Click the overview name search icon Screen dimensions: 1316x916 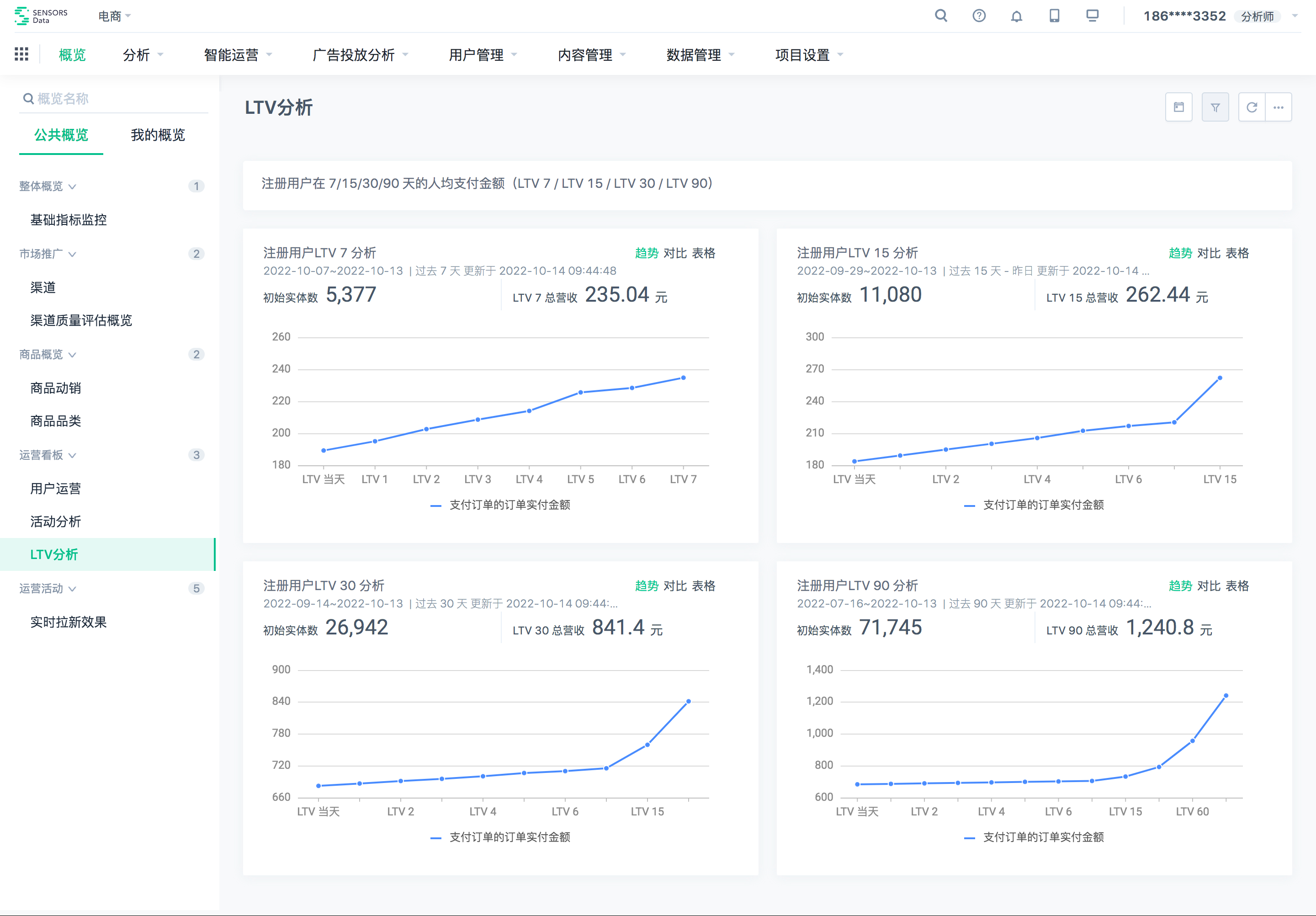click(28, 99)
